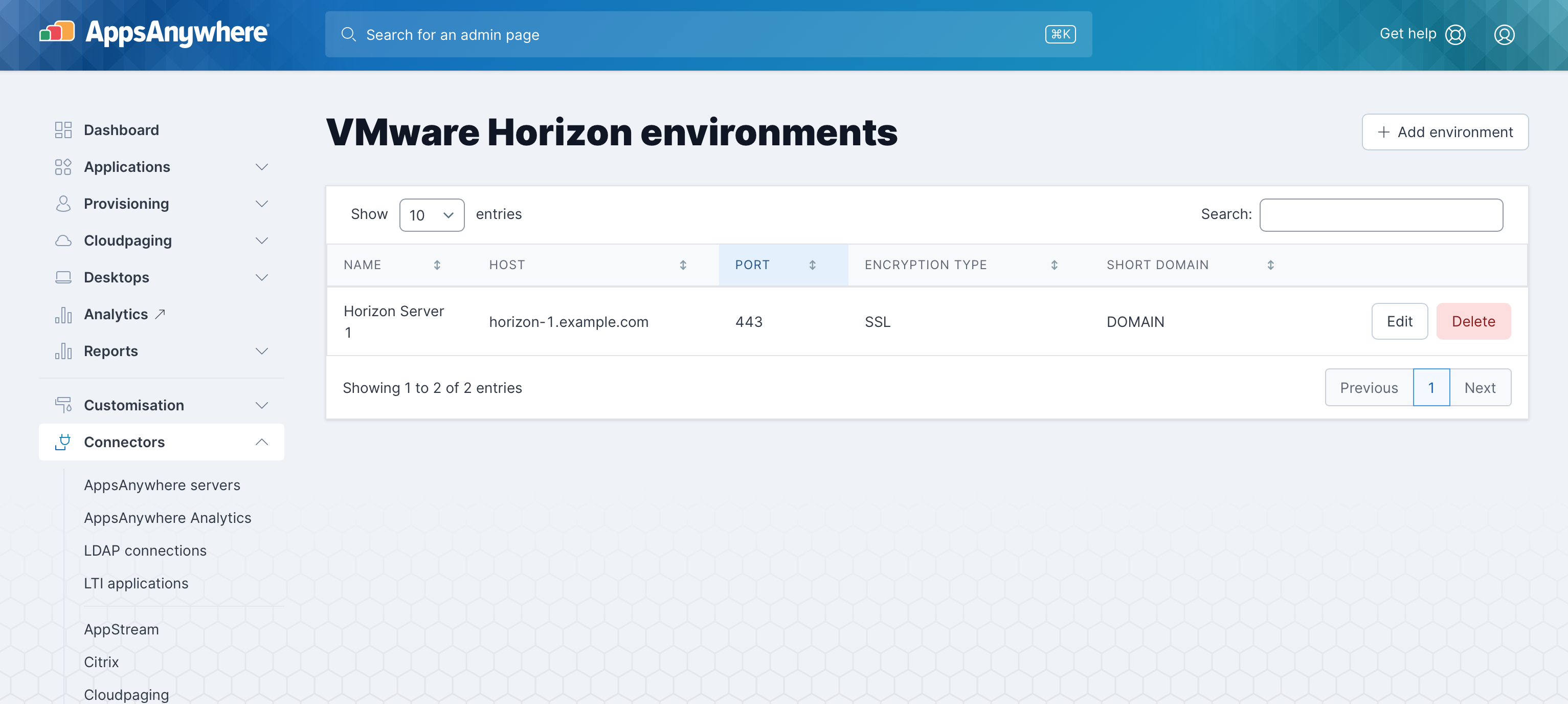The width and height of the screenshot is (1568, 704).
Task: Delete the Horizon Server 1 entry
Action: point(1473,321)
